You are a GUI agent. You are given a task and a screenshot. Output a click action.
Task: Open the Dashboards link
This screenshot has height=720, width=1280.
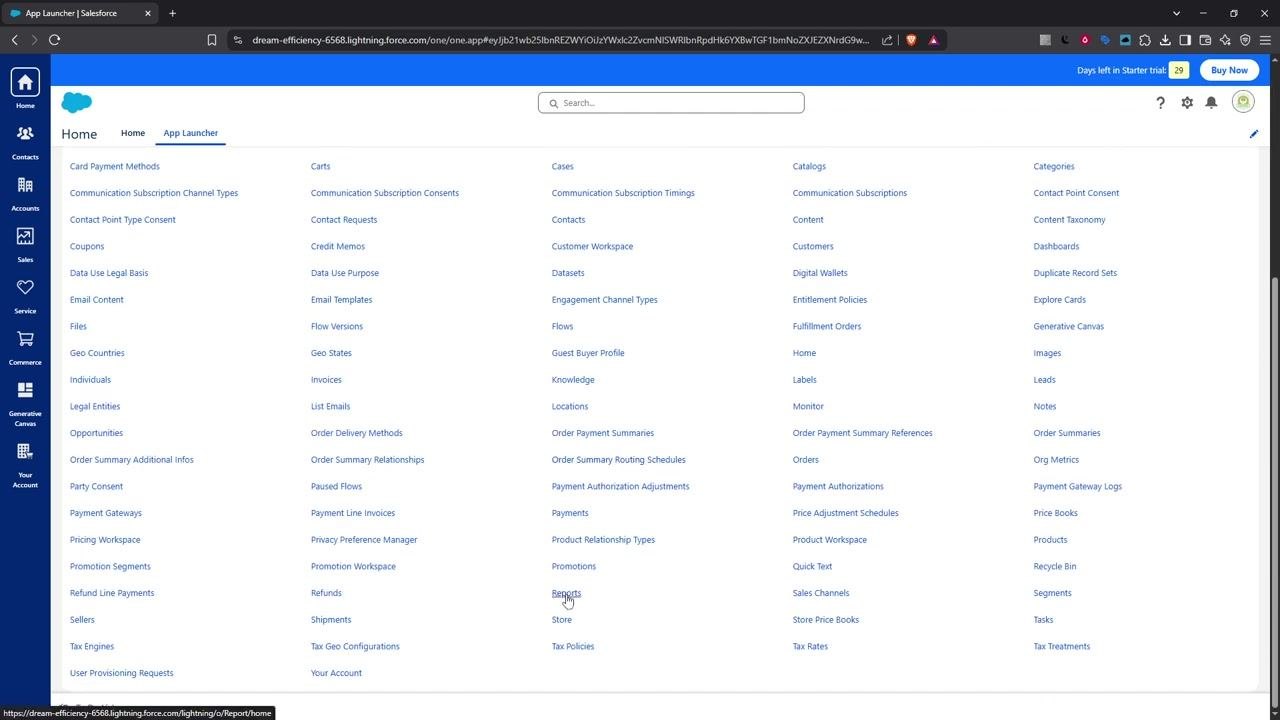1056,246
